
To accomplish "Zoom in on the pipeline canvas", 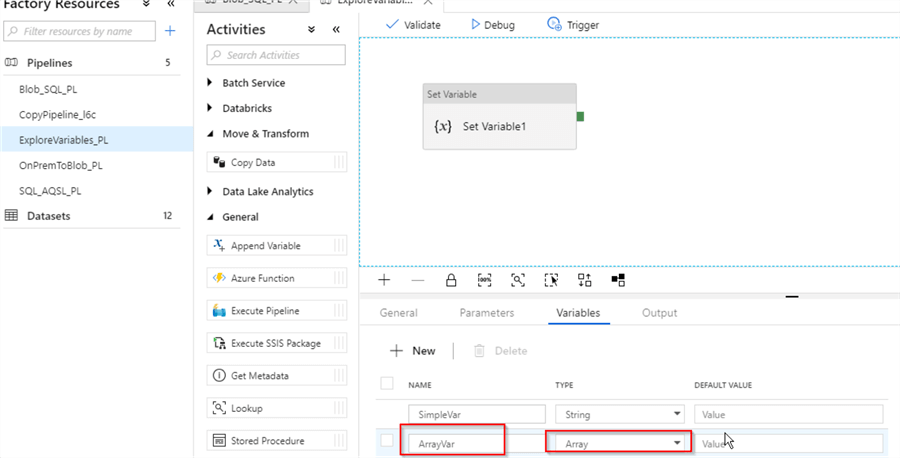I will pos(384,280).
